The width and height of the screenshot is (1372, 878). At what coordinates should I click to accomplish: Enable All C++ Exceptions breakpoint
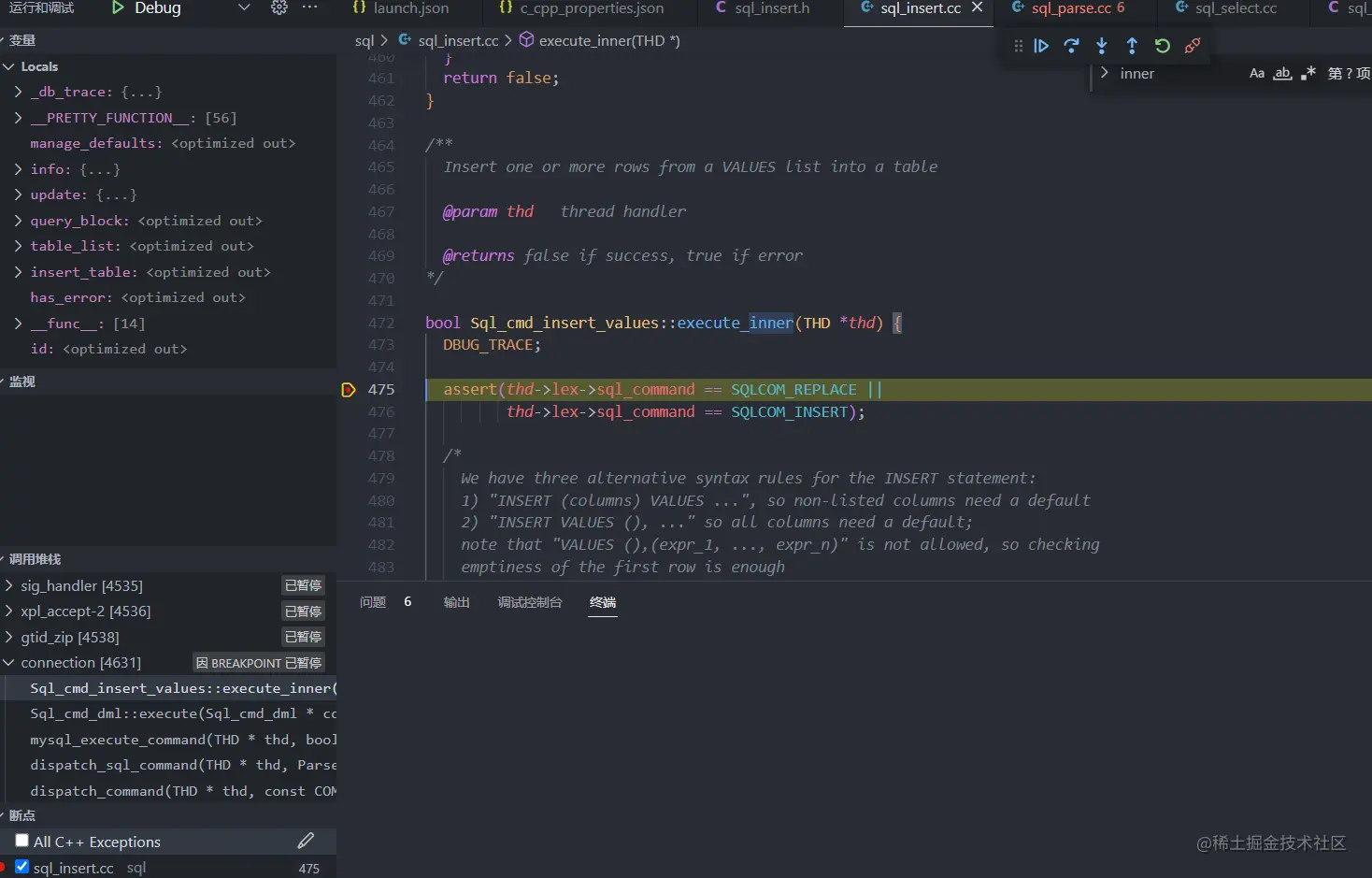pyautogui.click(x=21, y=842)
